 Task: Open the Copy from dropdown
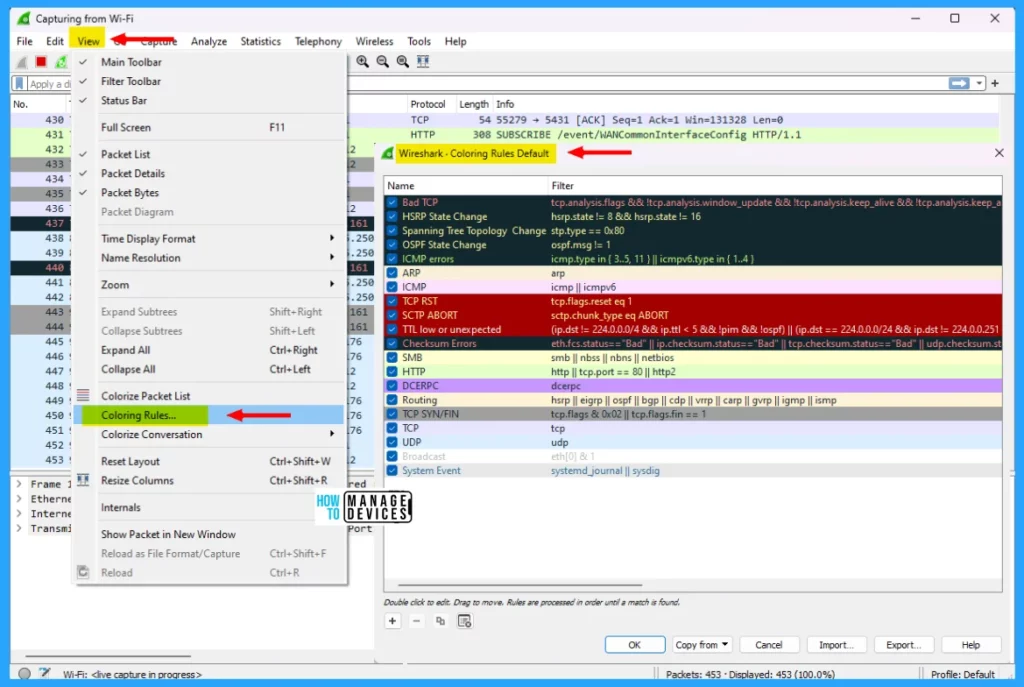point(701,645)
